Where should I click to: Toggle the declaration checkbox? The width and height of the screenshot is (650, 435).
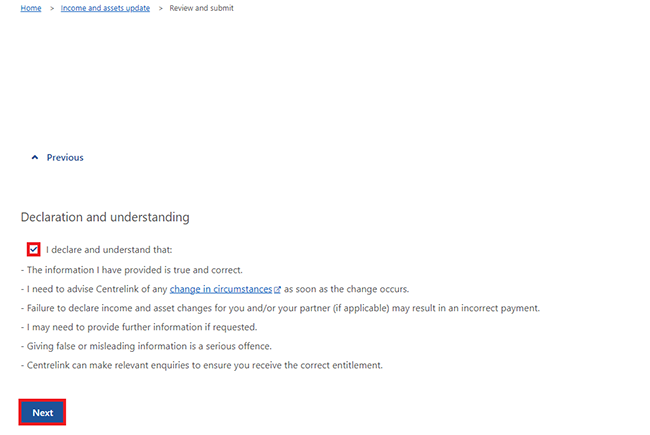pos(34,249)
